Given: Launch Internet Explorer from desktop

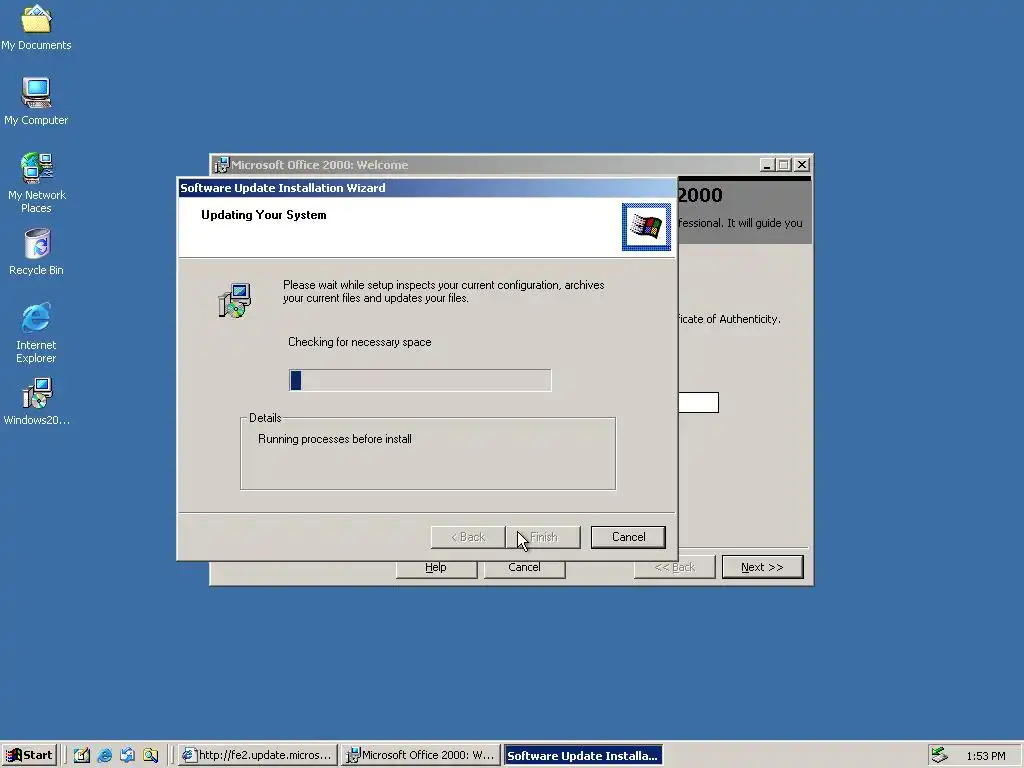Looking at the screenshot, I should pyautogui.click(x=36, y=333).
